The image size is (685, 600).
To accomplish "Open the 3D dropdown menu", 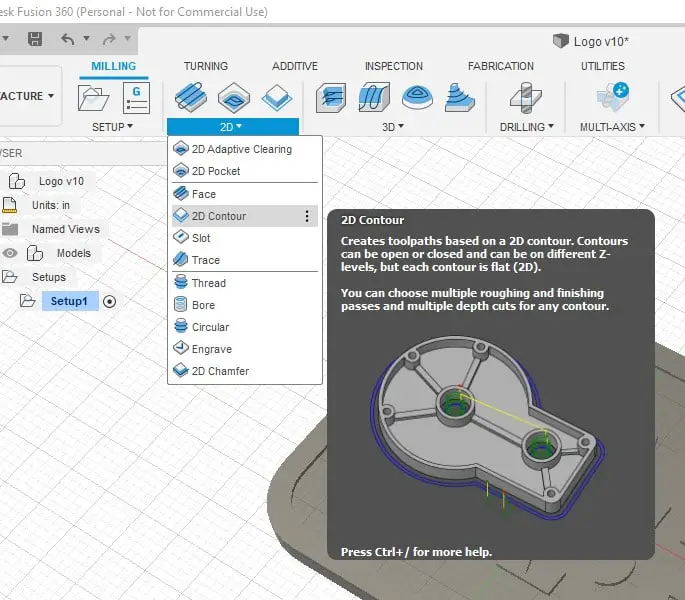I will coord(393,127).
